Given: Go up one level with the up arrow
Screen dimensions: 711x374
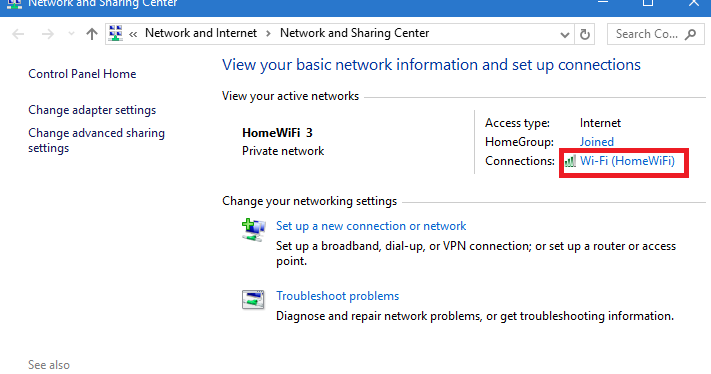Looking at the screenshot, I should [92, 34].
